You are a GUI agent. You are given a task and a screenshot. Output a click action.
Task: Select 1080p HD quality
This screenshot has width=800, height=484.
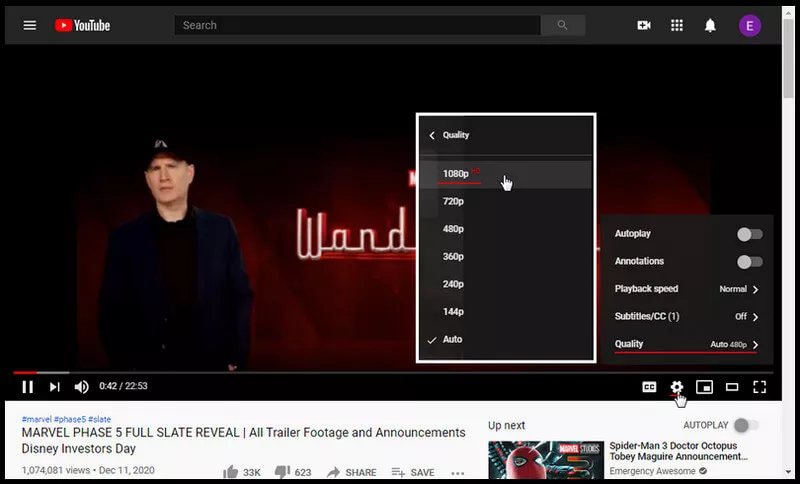pyautogui.click(x=506, y=174)
